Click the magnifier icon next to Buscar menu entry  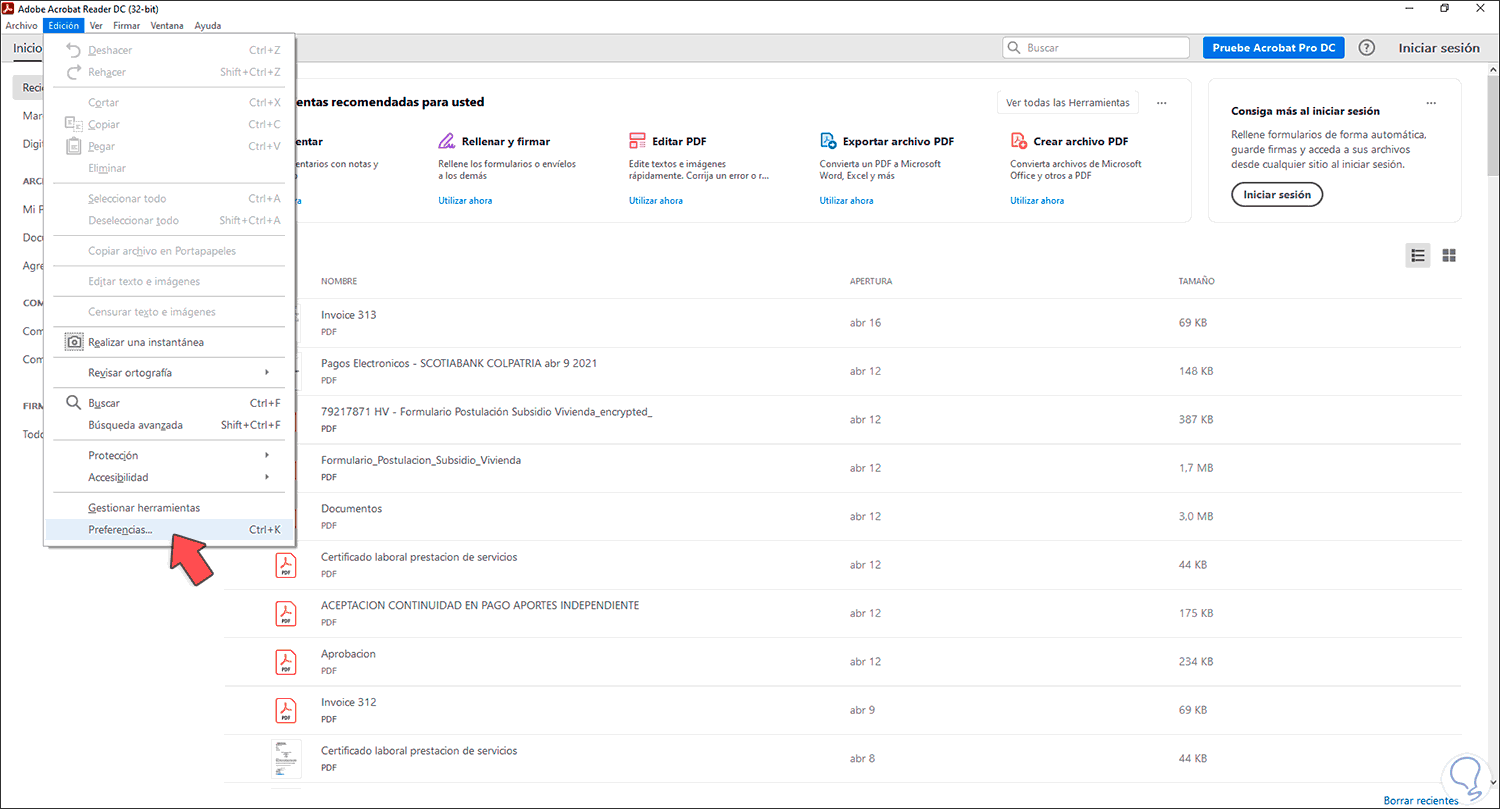[x=74, y=403]
